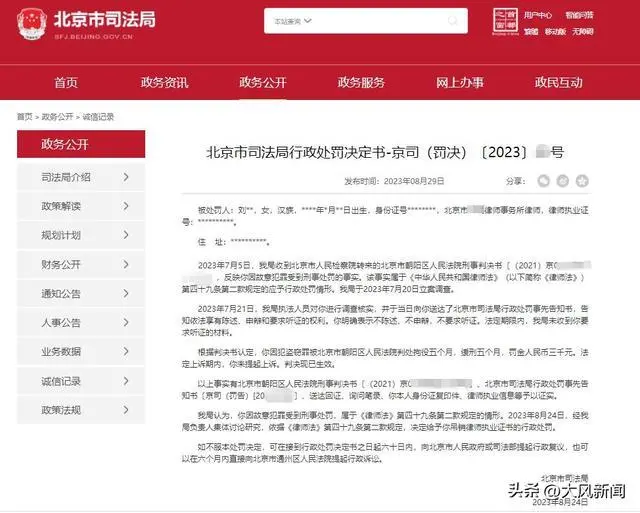Open the 无障碍 accessibility link
This screenshot has width=640, height=513.
(582, 31)
